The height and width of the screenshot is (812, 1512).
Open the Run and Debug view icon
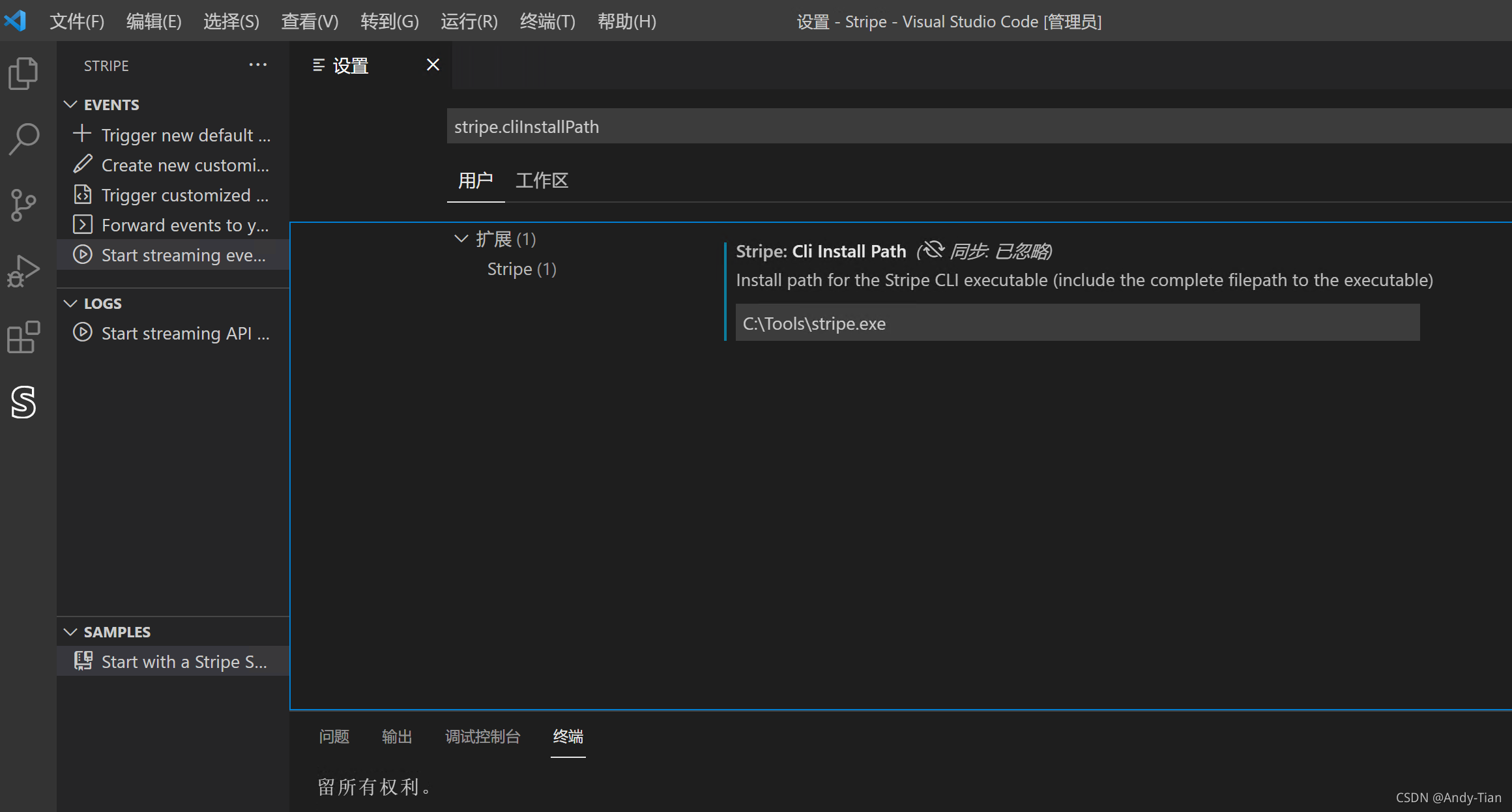pos(23,270)
